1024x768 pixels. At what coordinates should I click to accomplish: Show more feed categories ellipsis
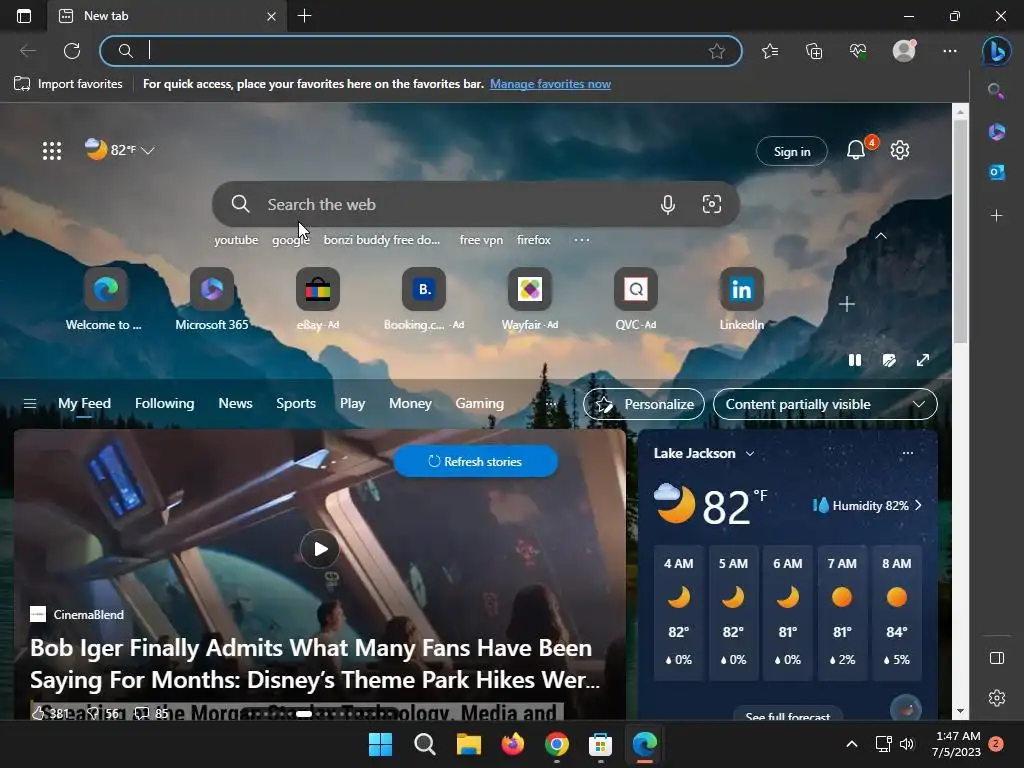pos(551,404)
